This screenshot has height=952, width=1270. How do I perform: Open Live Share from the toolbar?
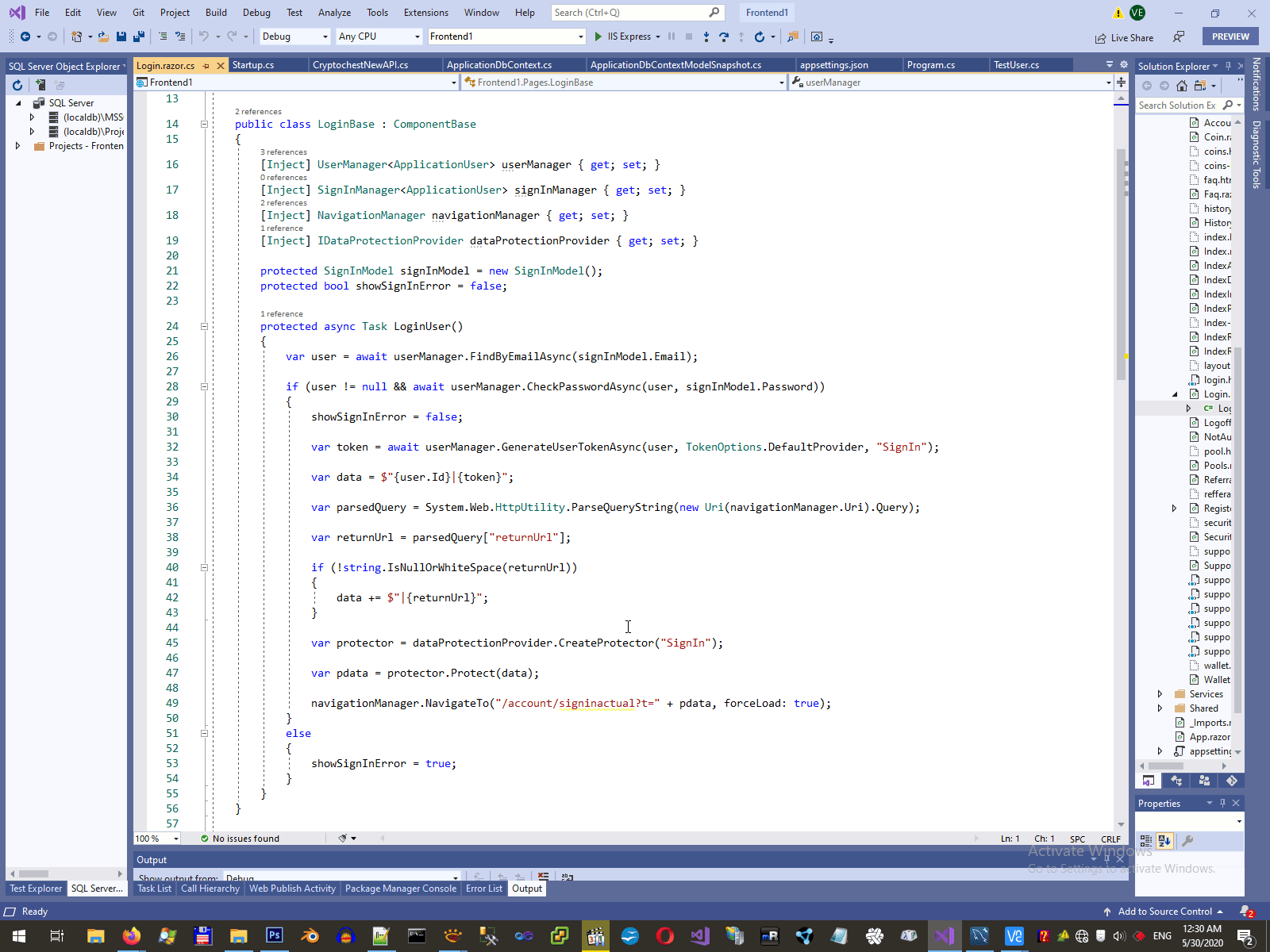1124,38
